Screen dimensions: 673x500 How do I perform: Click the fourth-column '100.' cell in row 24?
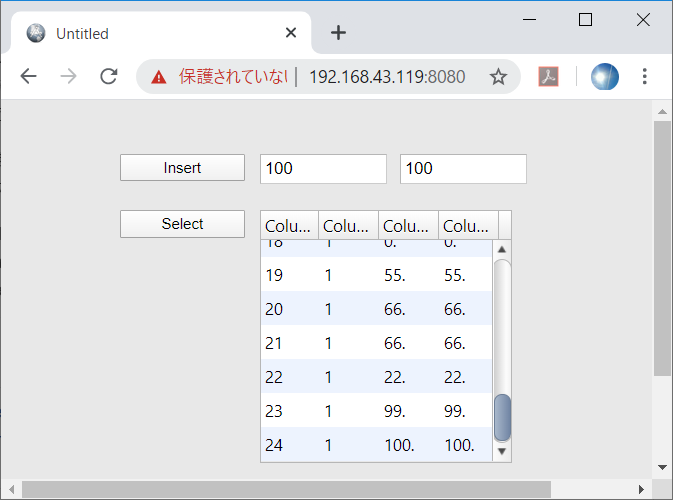(459, 445)
